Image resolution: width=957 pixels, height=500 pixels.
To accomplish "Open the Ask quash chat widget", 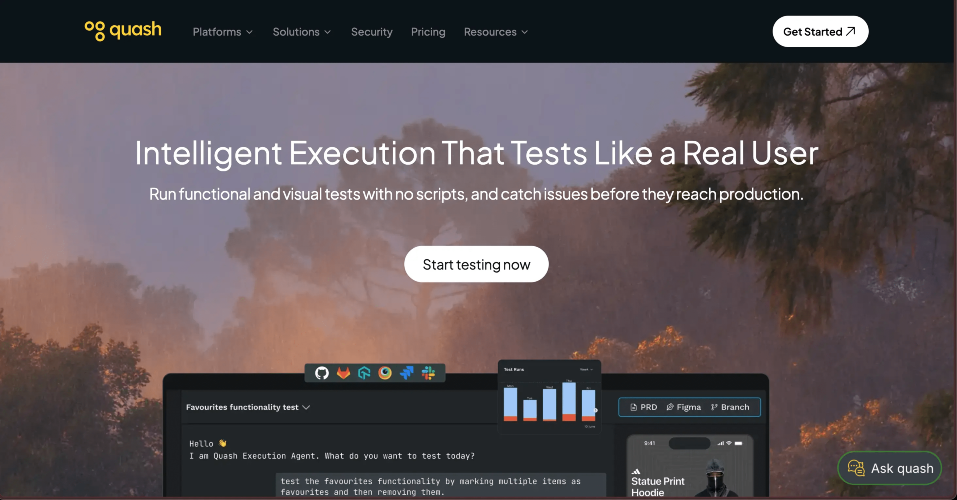I will (x=890, y=468).
